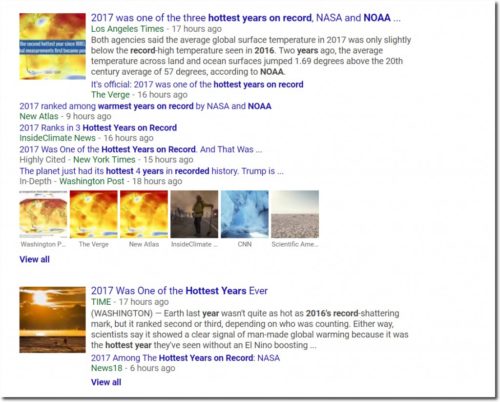This screenshot has height=402, width=500.
Task: Click 'New York Times' source name
Action: 104,160
